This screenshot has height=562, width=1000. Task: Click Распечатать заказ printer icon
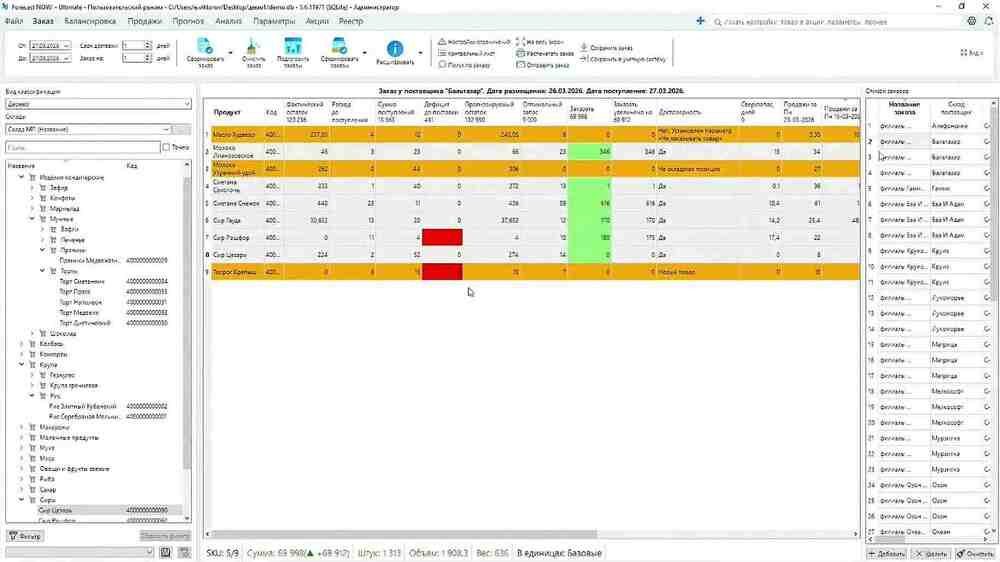tap(520, 54)
